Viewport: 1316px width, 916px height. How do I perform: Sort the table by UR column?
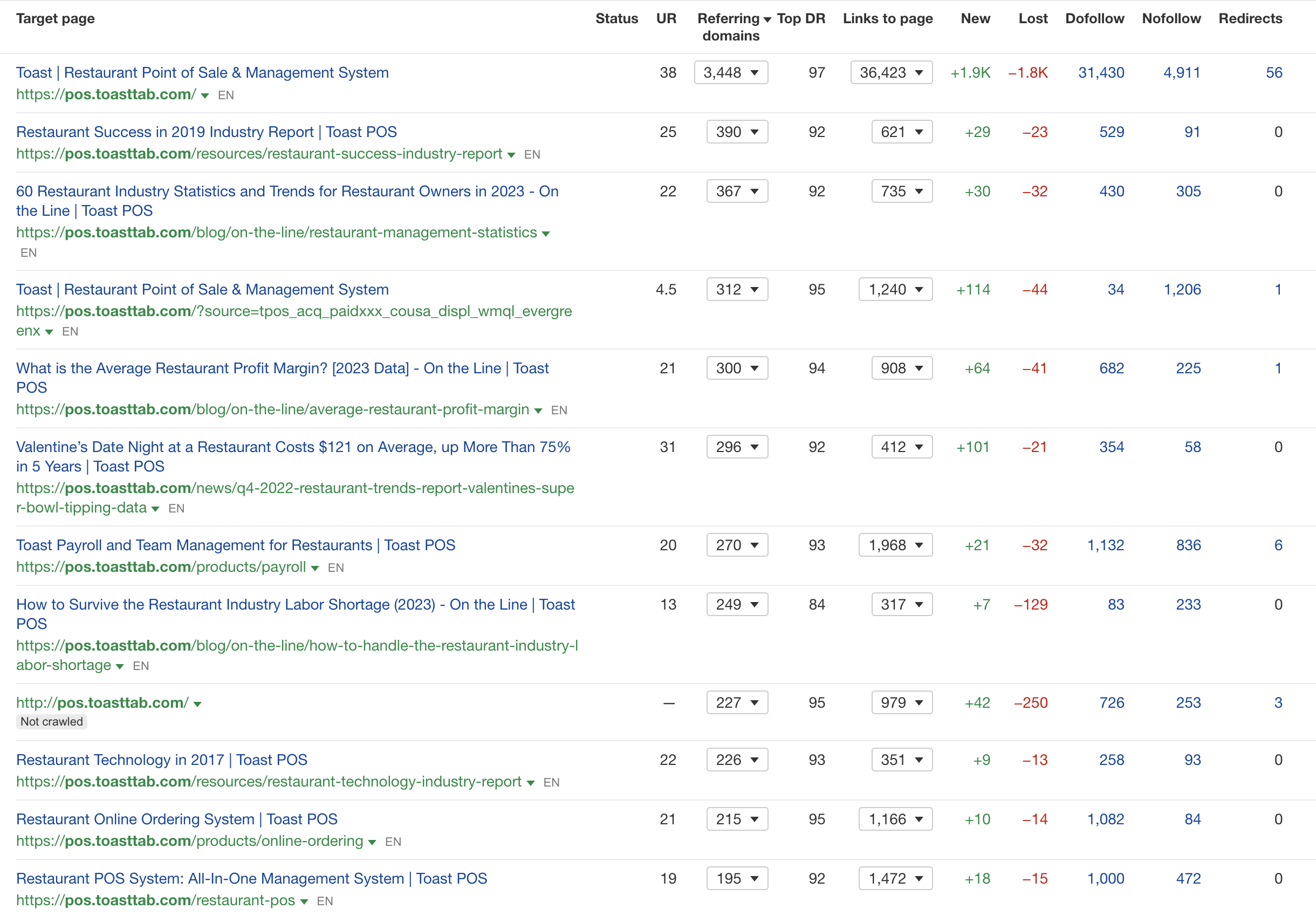click(x=666, y=18)
